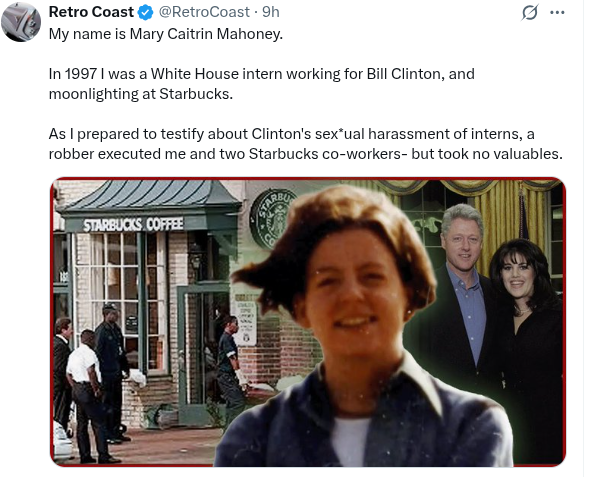Viewport: 592px width, 477px height.
Task: Open the Grok explain-post icon
Action: tap(529, 13)
